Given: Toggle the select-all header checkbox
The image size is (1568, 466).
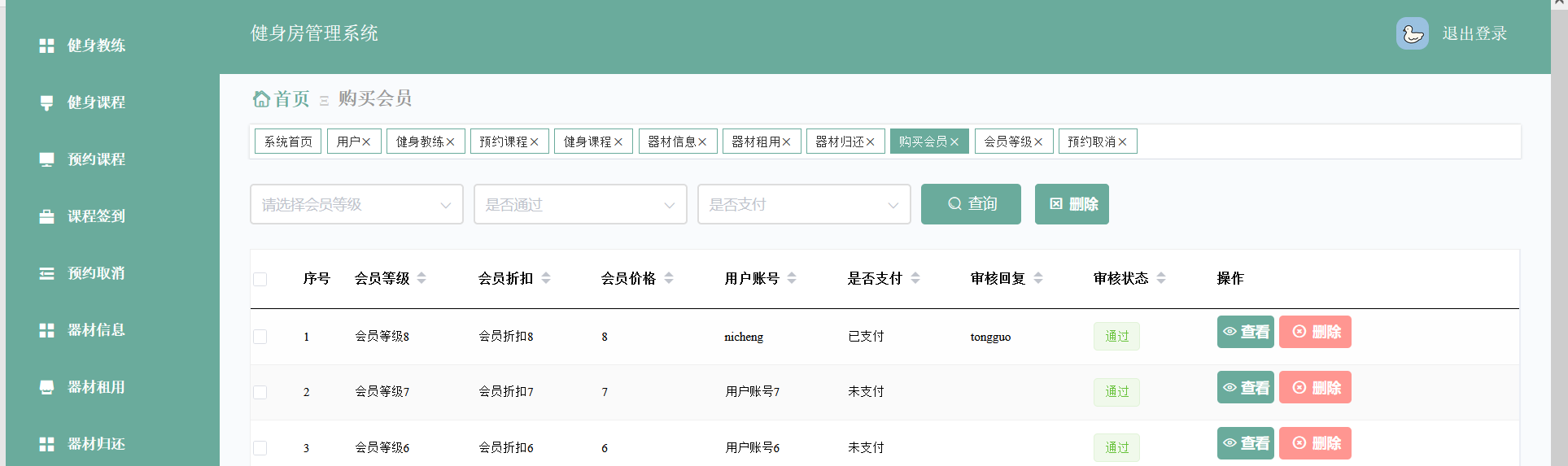Looking at the screenshot, I should point(260,279).
